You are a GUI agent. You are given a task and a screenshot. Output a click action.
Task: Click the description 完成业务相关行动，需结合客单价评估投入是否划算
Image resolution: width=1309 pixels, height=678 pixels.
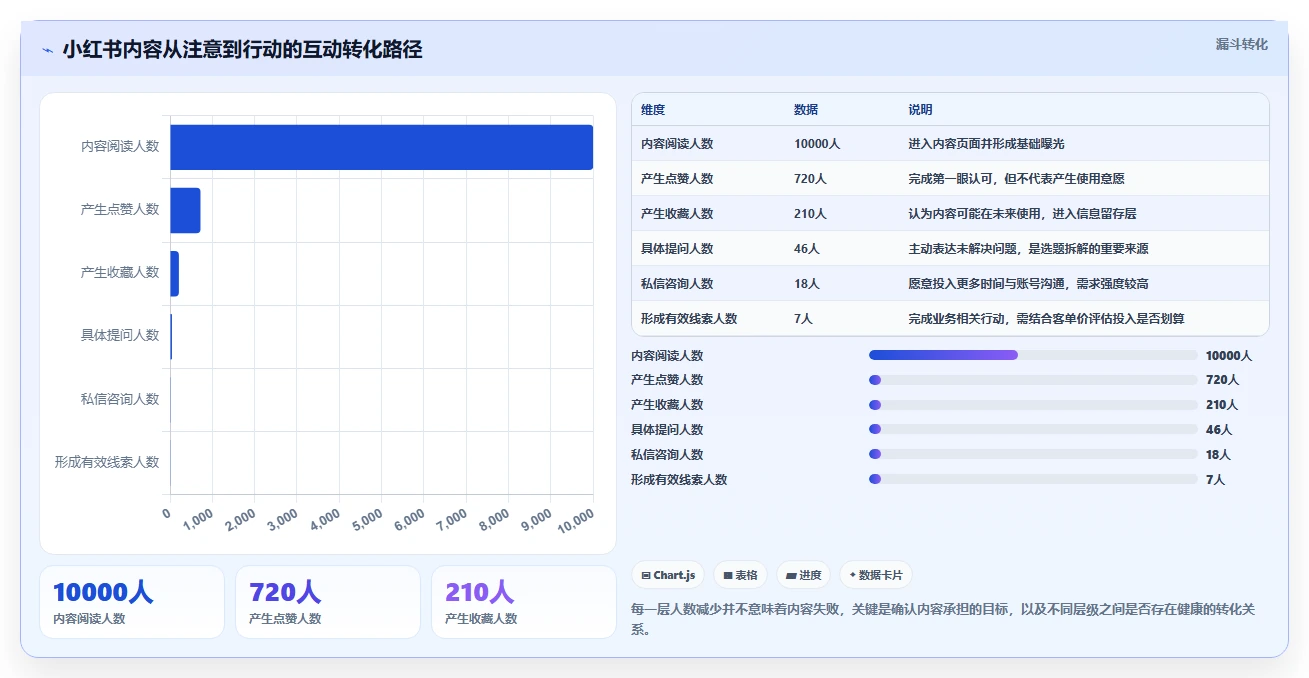click(1046, 319)
